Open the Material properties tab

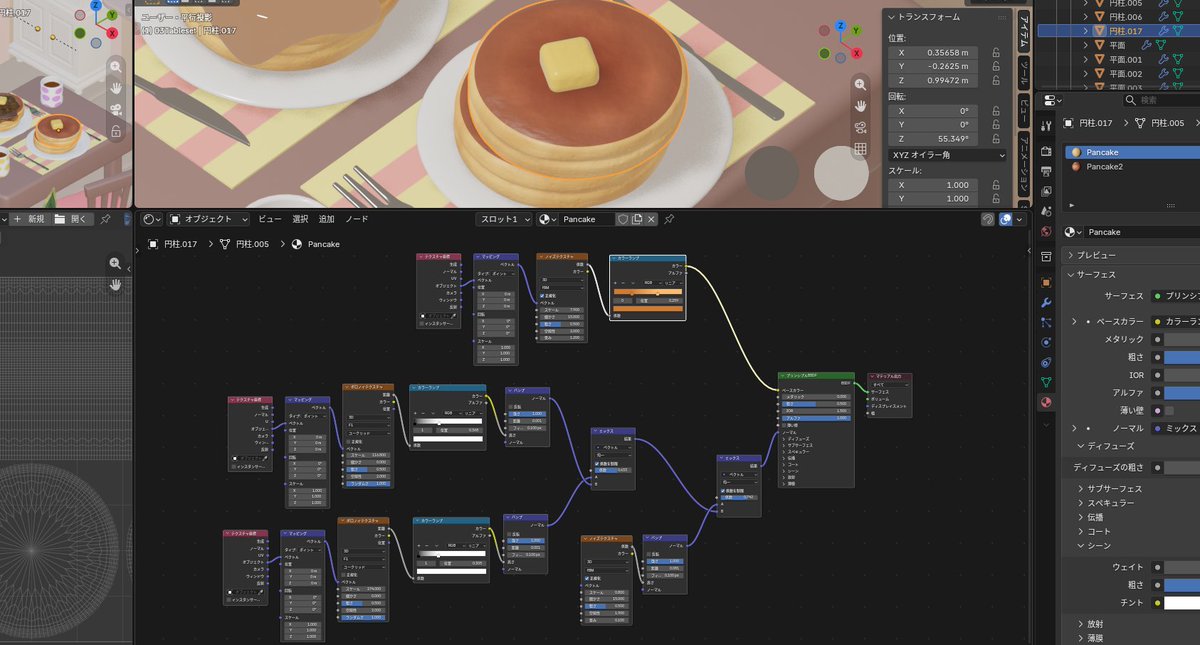tap(1046, 402)
